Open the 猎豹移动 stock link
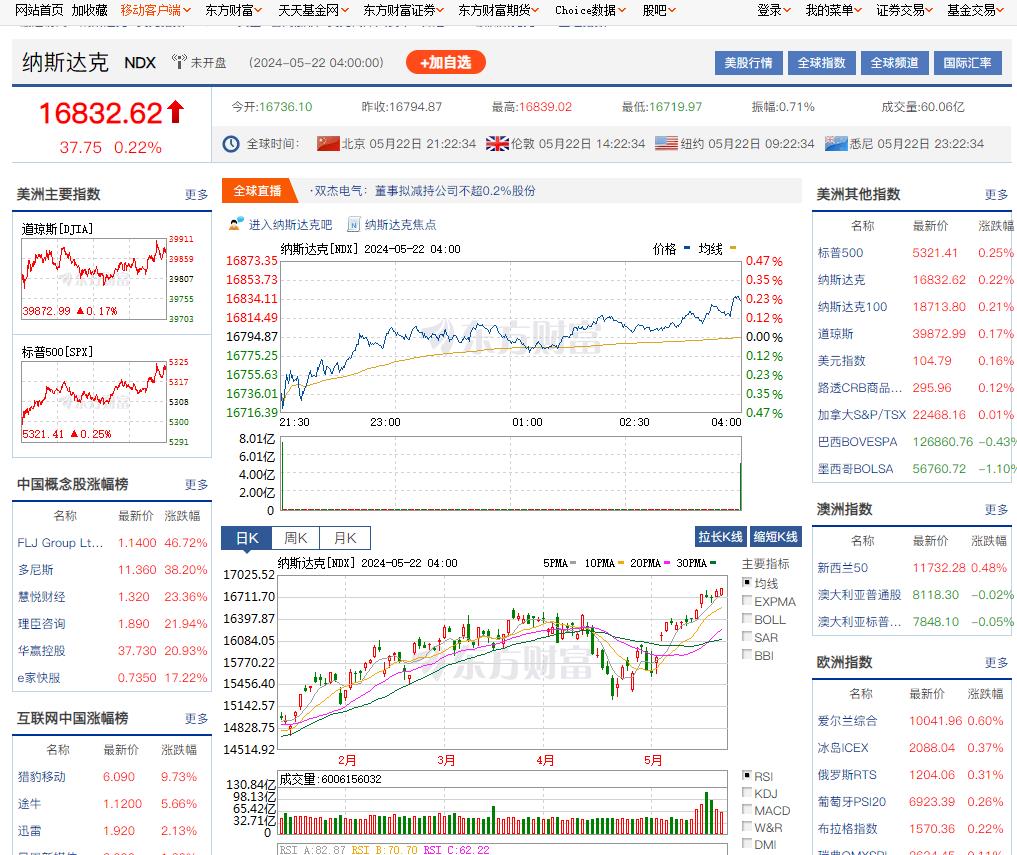Viewport: 1017px width, 855px height. pos(42,777)
